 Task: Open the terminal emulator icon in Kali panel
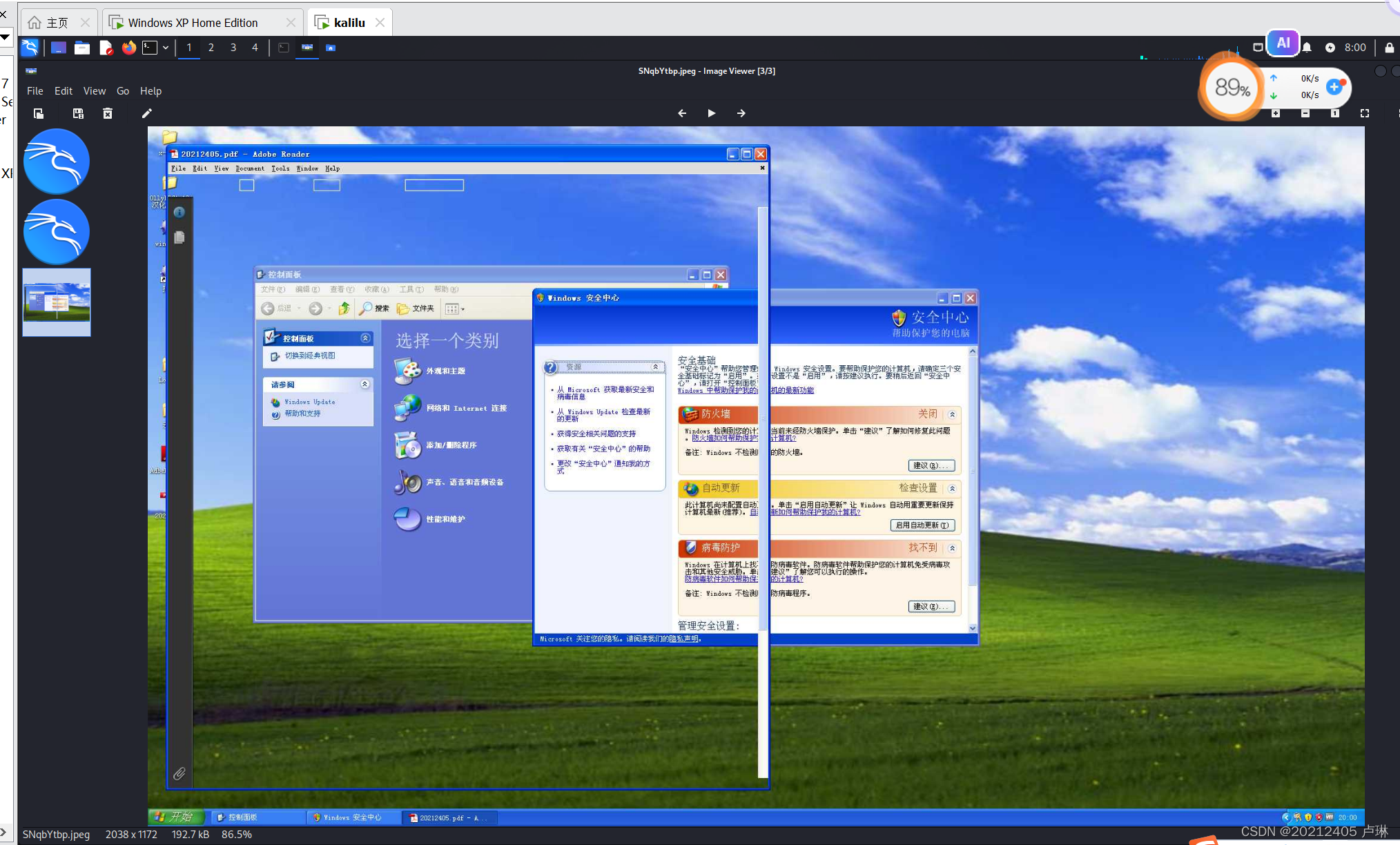click(x=150, y=48)
